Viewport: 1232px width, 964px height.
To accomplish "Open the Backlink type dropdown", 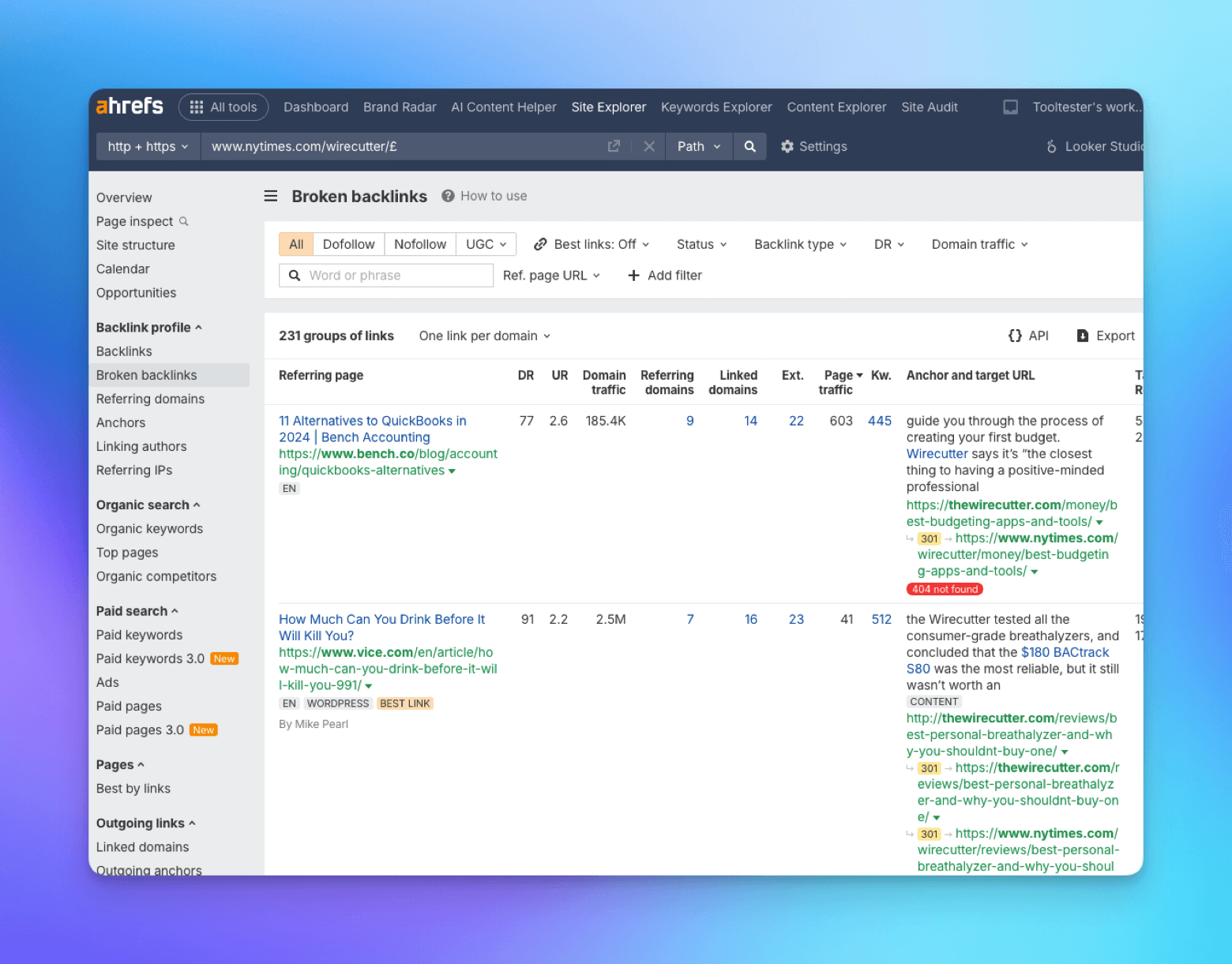I will coord(800,244).
